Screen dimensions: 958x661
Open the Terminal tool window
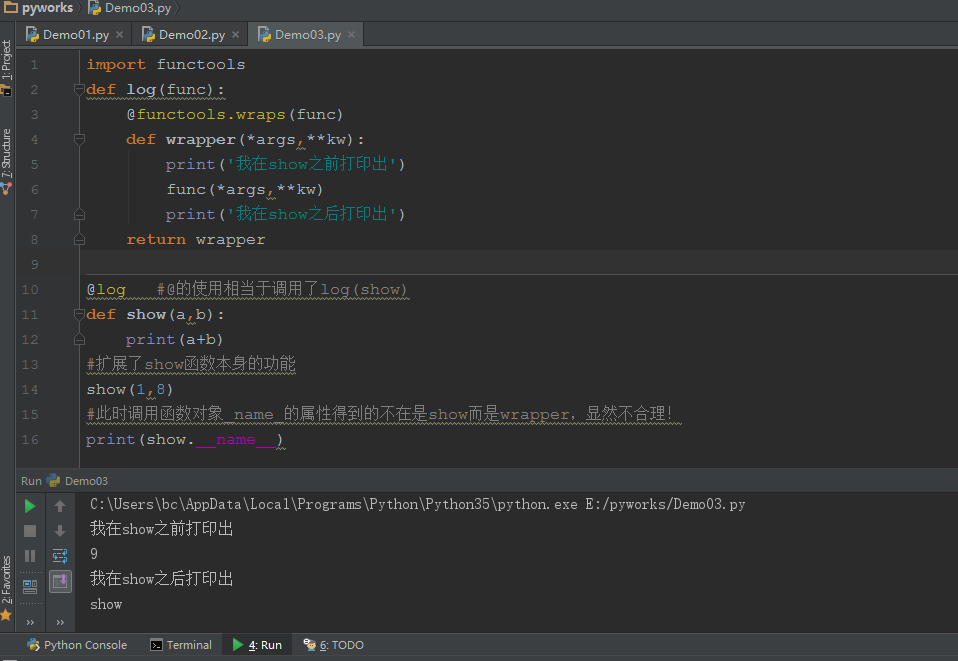[181, 645]
